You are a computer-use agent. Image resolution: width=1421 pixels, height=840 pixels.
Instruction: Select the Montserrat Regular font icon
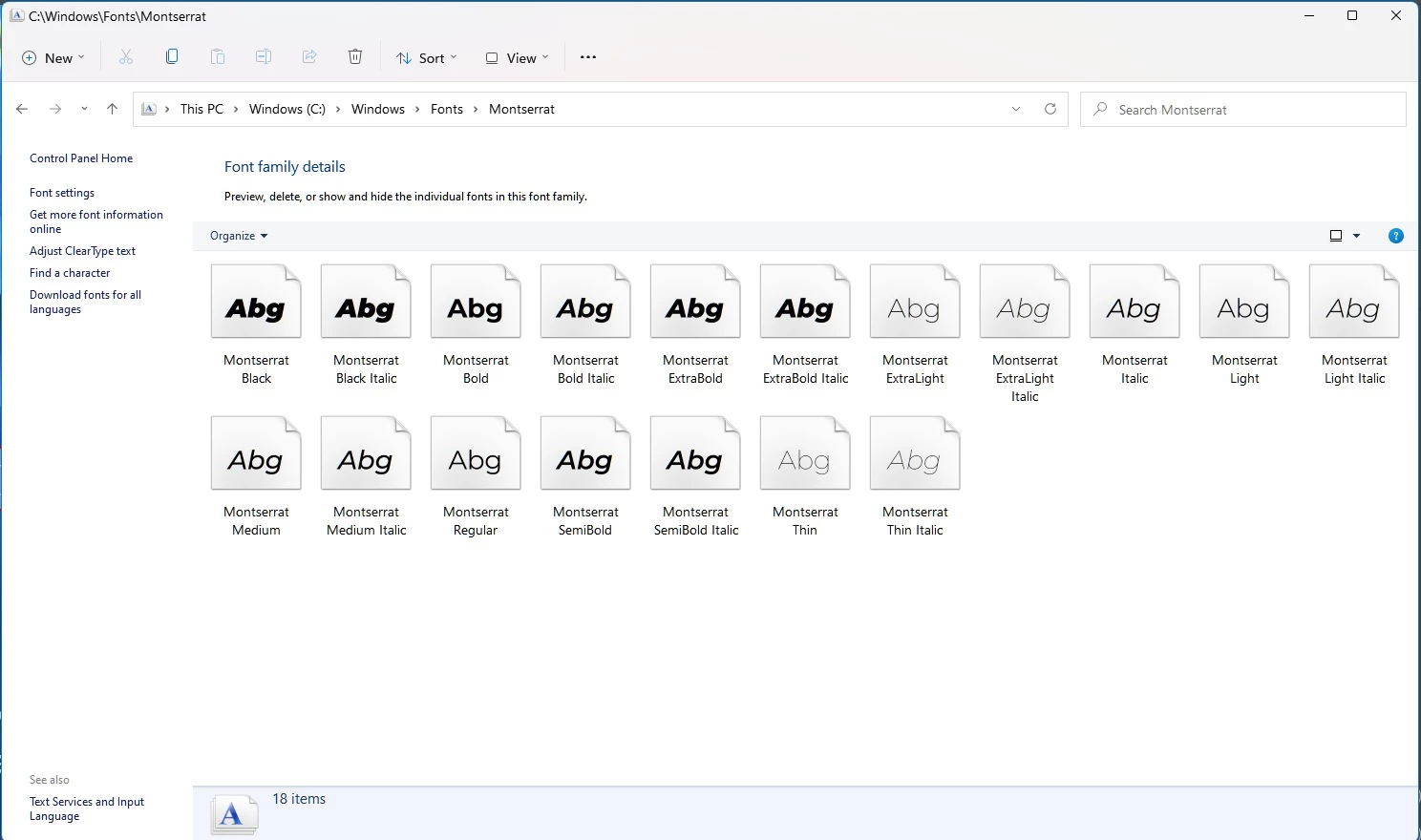[476, 453]
